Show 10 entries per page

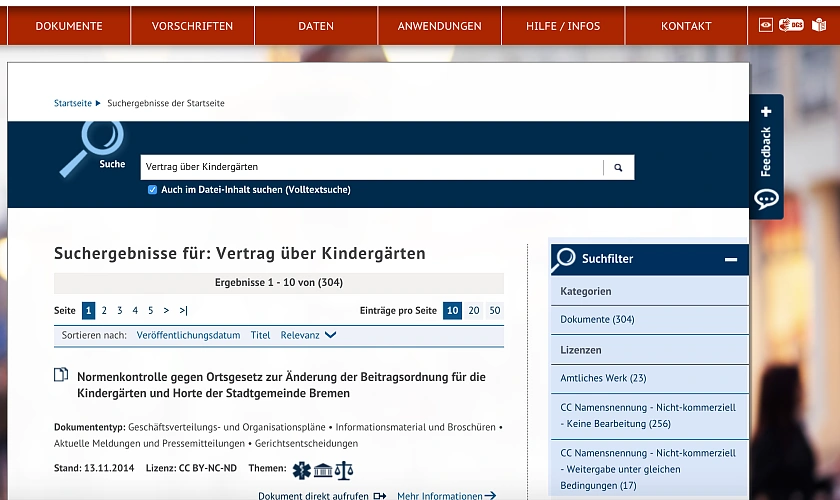453,310
